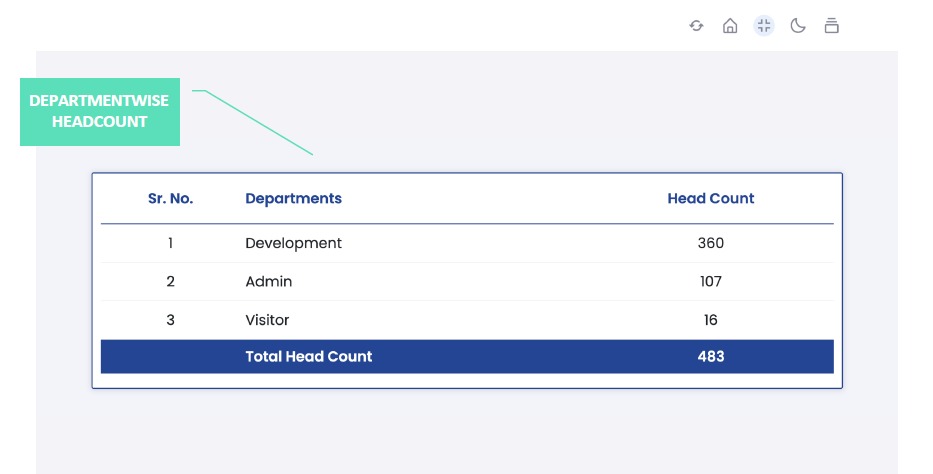
Task: Toggle dark mode with the moon icon
Action: 798,26
